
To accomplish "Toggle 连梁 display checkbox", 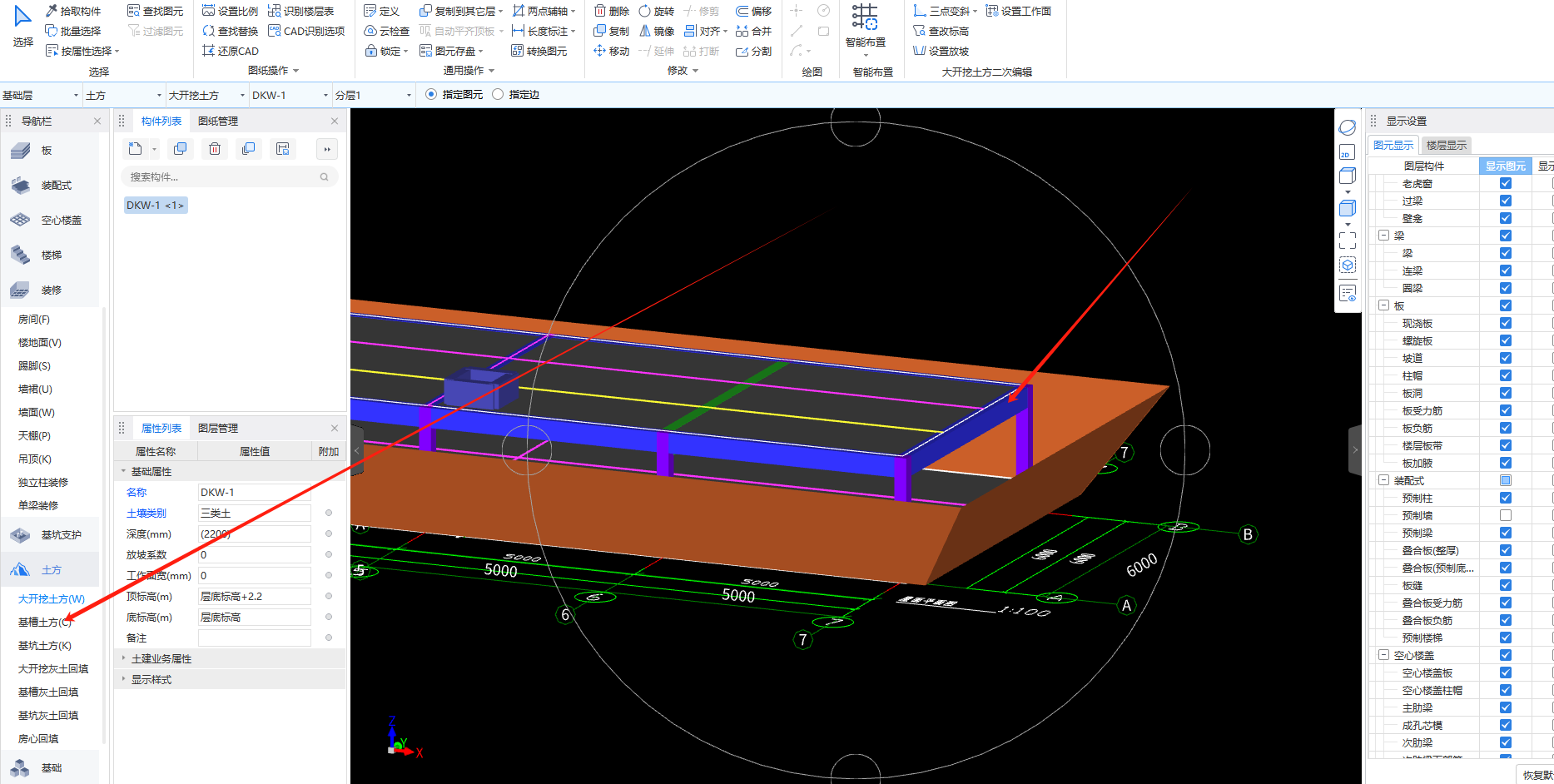I will point(1506,270).
